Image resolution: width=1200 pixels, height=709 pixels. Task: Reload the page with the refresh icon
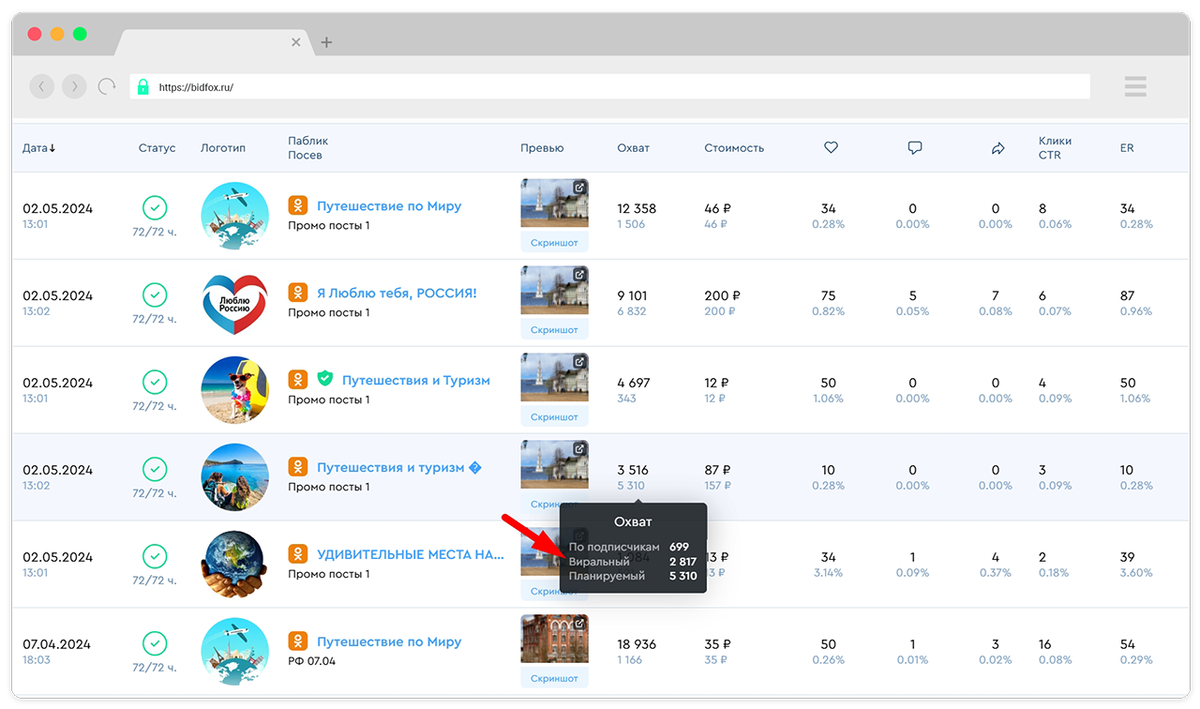tap(106, 87)
